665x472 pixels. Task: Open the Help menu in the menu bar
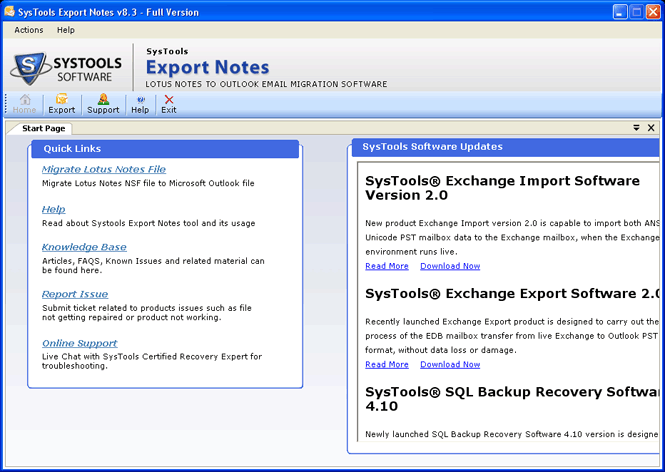pos(66,30)
